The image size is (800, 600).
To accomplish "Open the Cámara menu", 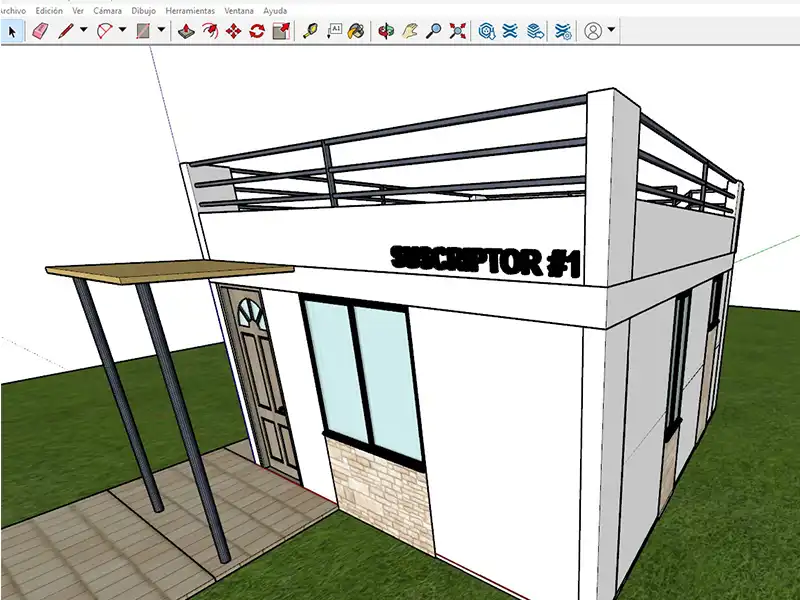I will coord(108,10).
